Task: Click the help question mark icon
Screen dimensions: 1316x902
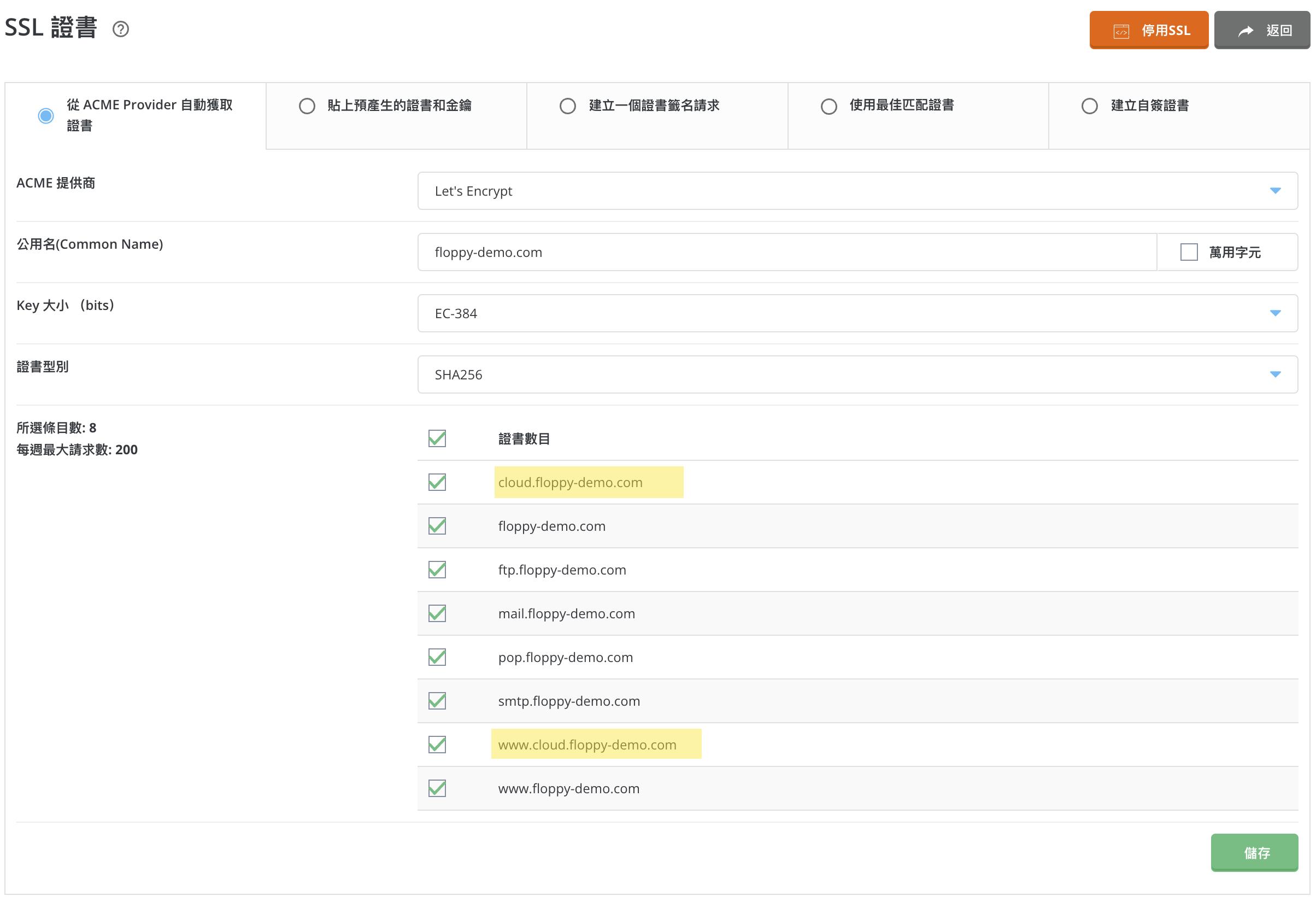Action: pyautogui.click(x=121, y=29)
